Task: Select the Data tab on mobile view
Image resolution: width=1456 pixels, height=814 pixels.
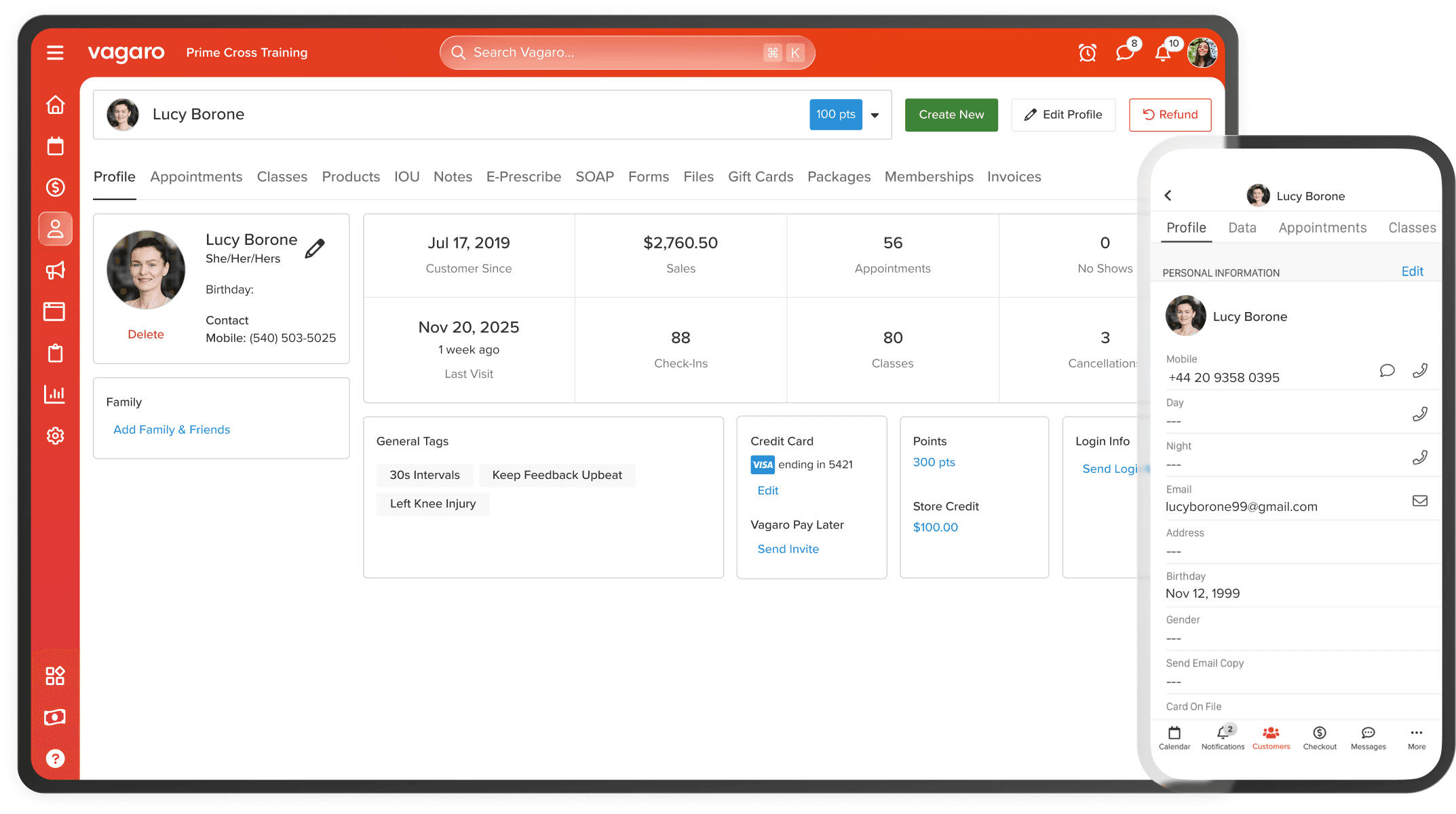Action: [1242, 228]
